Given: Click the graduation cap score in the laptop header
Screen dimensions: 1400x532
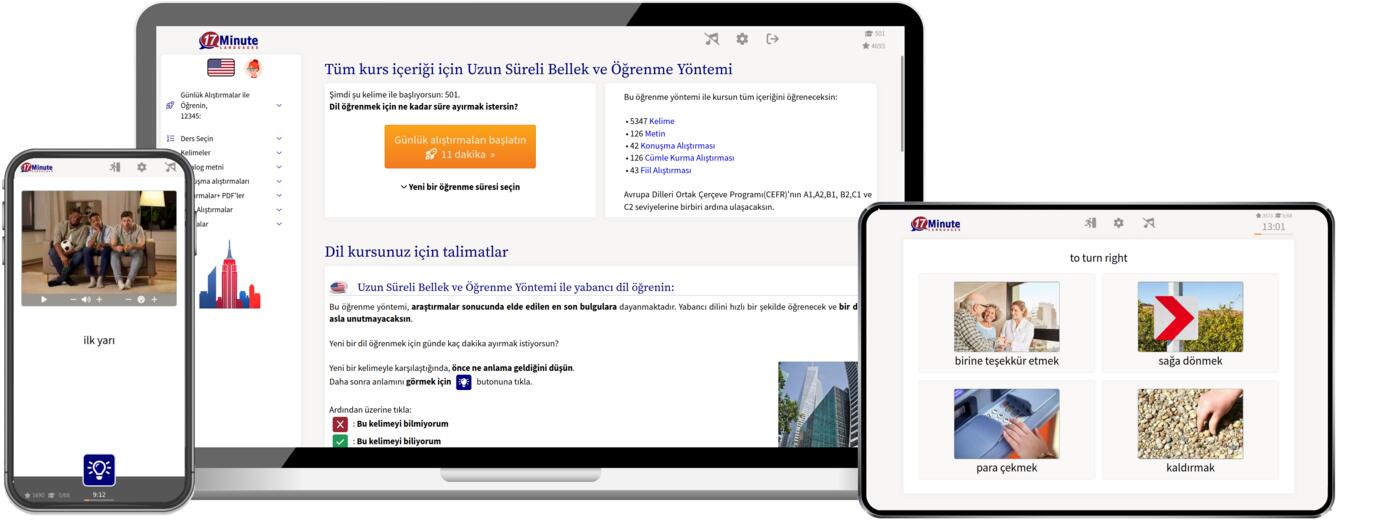Looking at the screenshot, I should pos(874,33).
